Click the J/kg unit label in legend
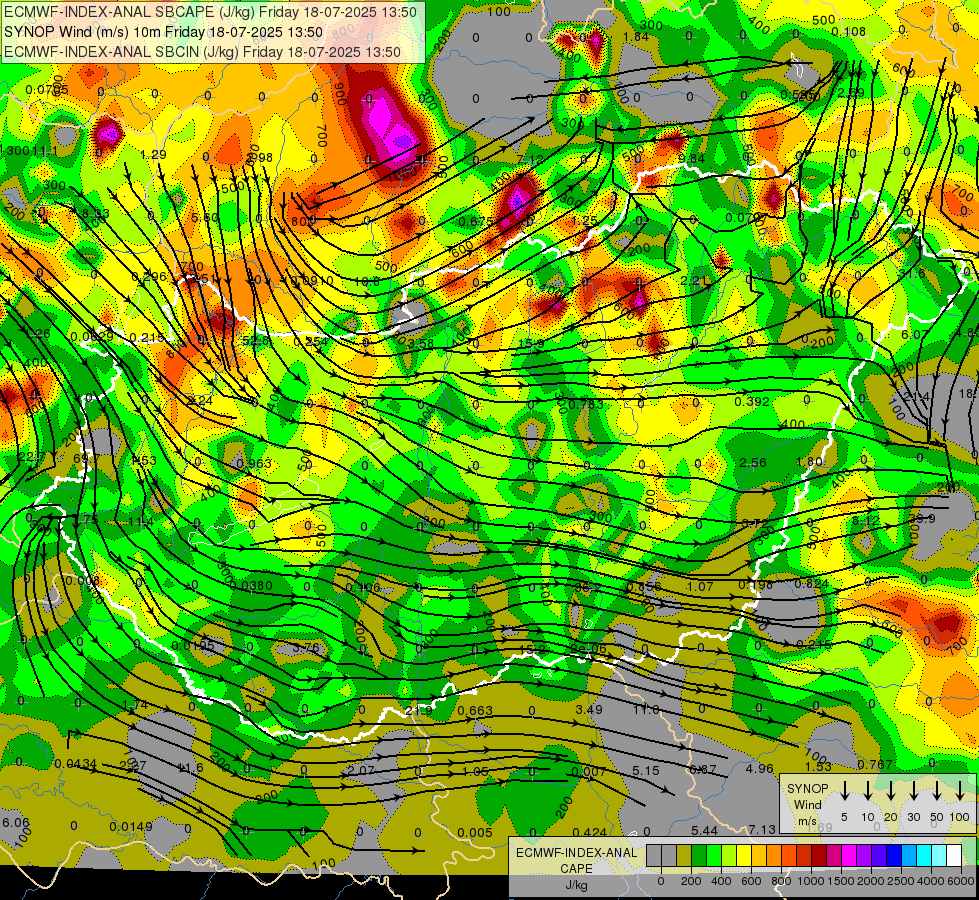 click(x=576, y=885)
